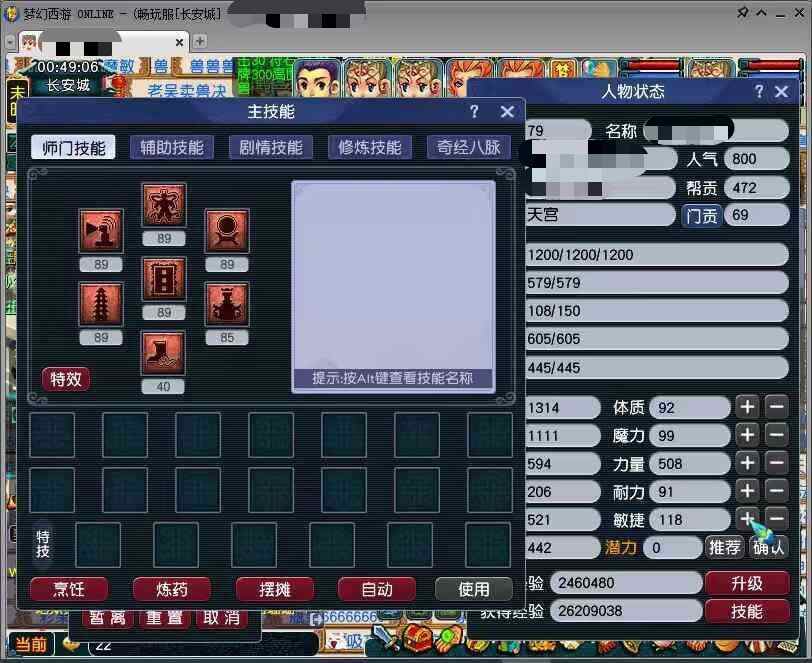Select the round drum skill icon

(x=227, y=230)
